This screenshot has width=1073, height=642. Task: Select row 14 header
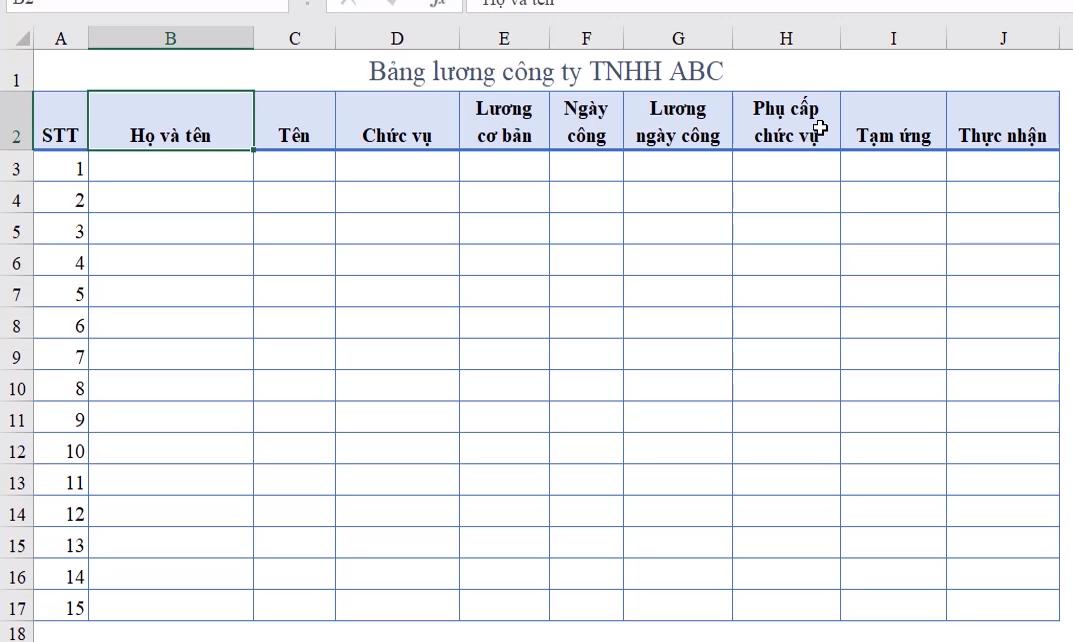16,512
